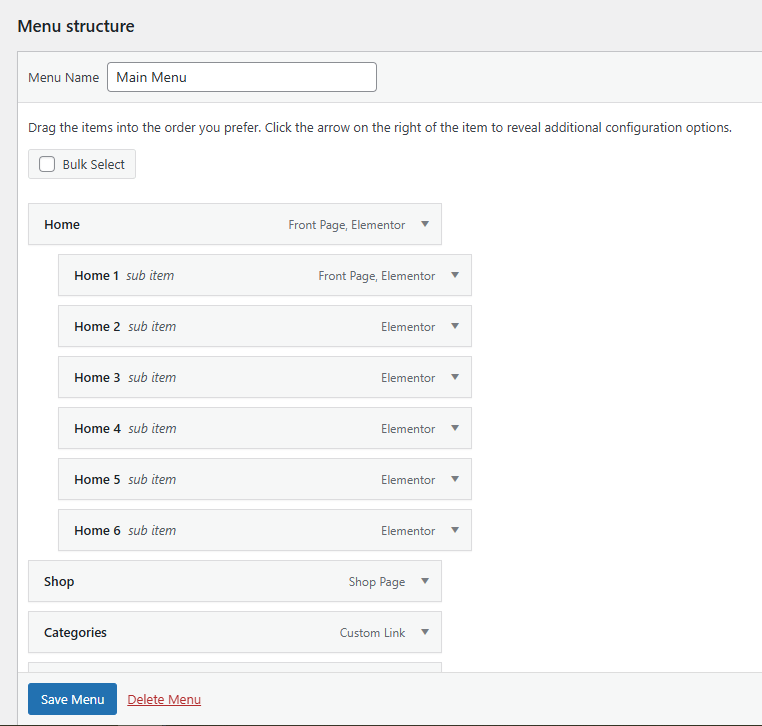Open the Categories custom link options arrow

point(425,633)
